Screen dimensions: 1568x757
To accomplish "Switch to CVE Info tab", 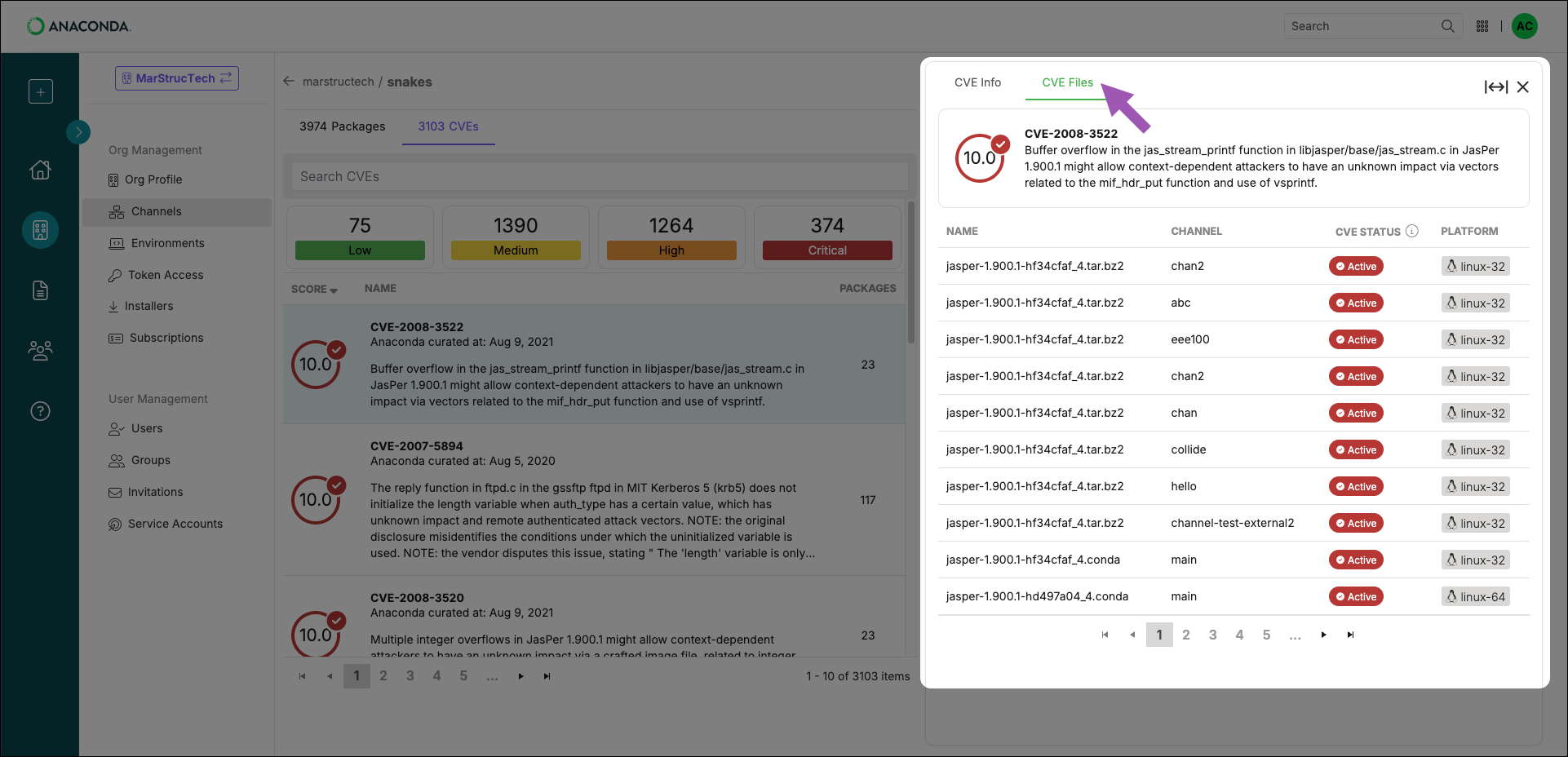I will click(977, 82).
